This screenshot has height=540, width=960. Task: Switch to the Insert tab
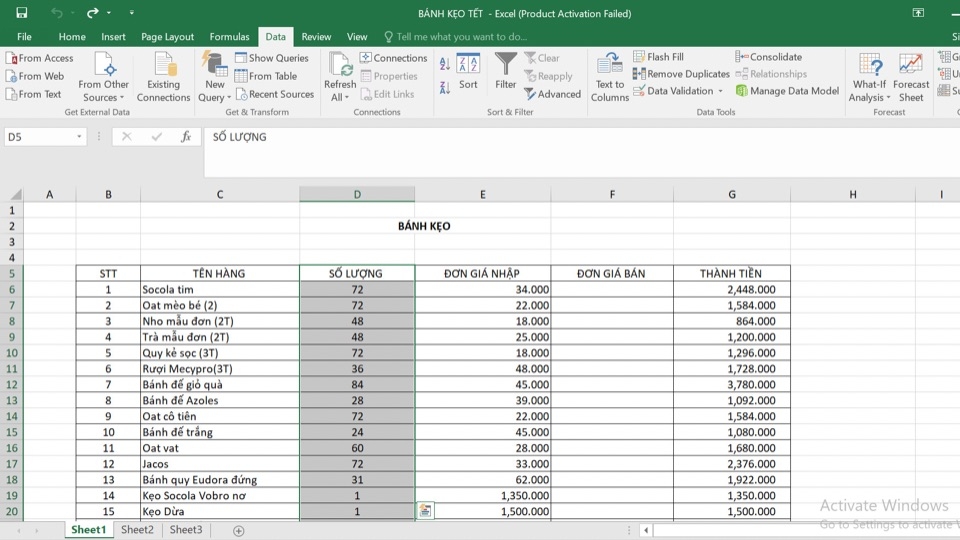click(x=113, y=37)
